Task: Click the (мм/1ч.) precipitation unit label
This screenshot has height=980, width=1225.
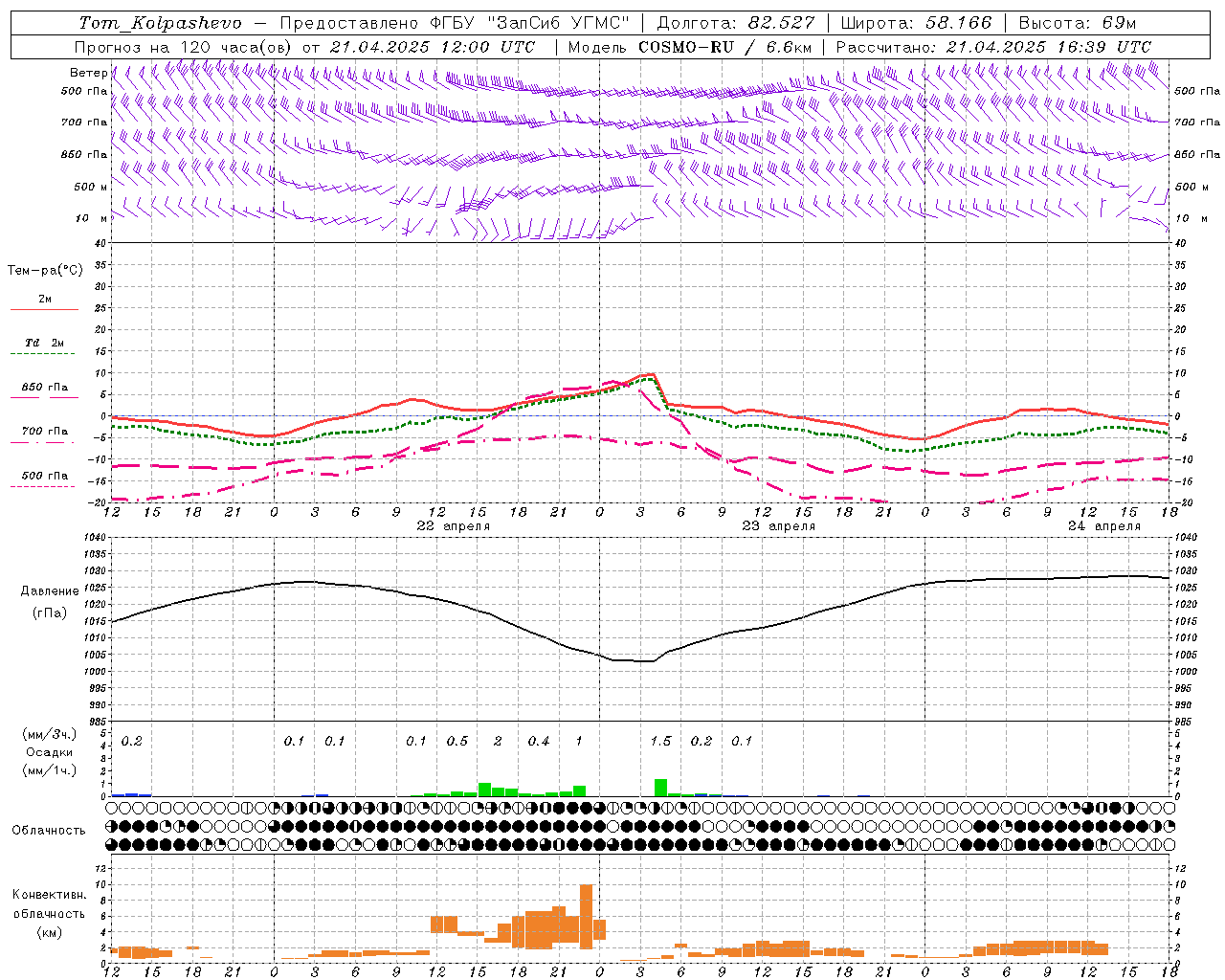Action: point(50,770)
